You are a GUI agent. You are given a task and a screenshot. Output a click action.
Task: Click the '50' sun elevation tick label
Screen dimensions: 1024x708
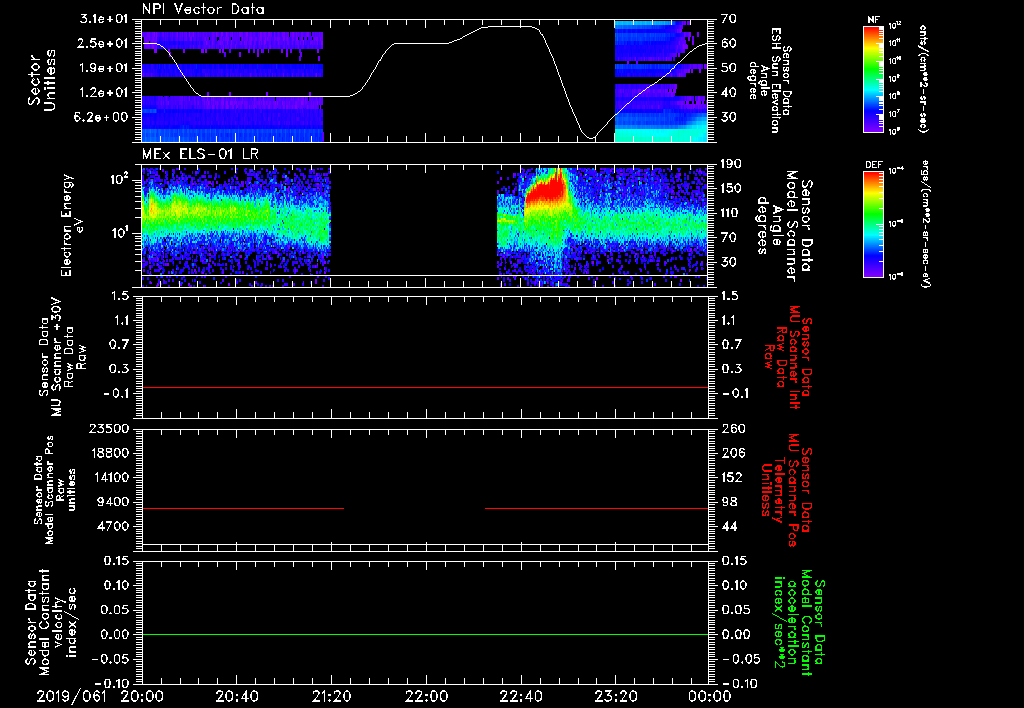[729, 68]
